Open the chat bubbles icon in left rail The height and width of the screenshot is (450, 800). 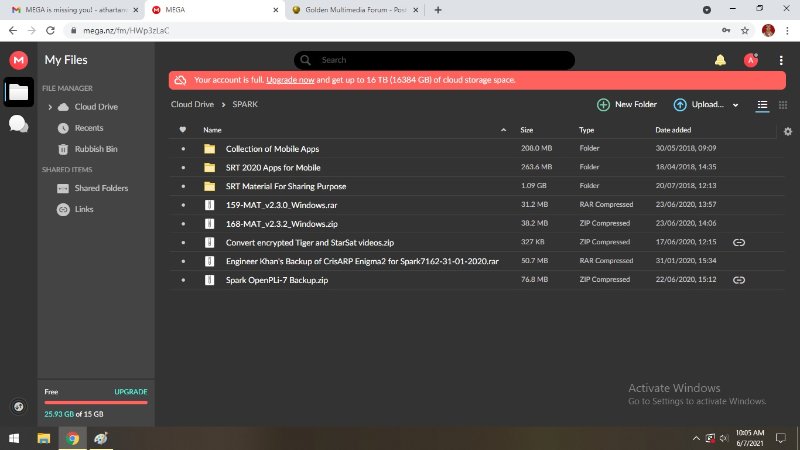[18, 123]
